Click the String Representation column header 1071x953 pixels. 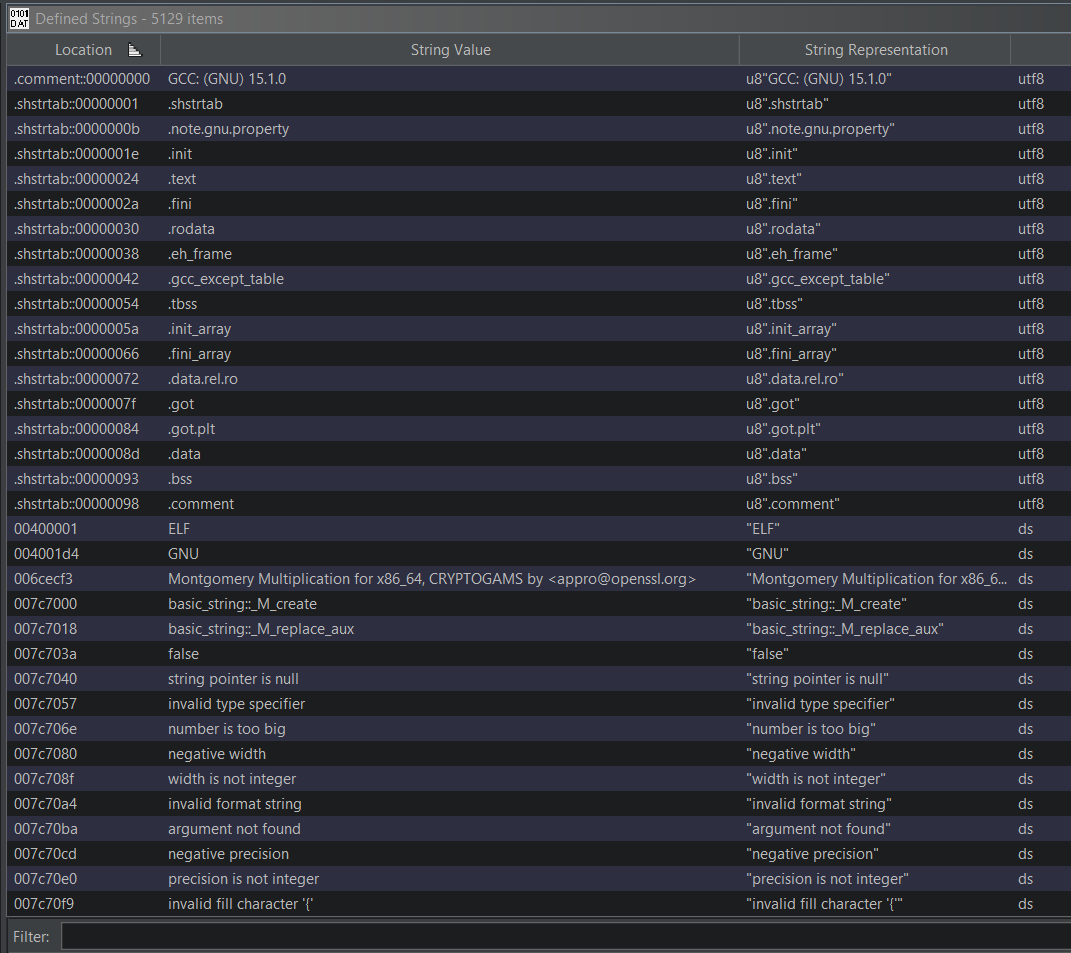click(x=875, y=50)
